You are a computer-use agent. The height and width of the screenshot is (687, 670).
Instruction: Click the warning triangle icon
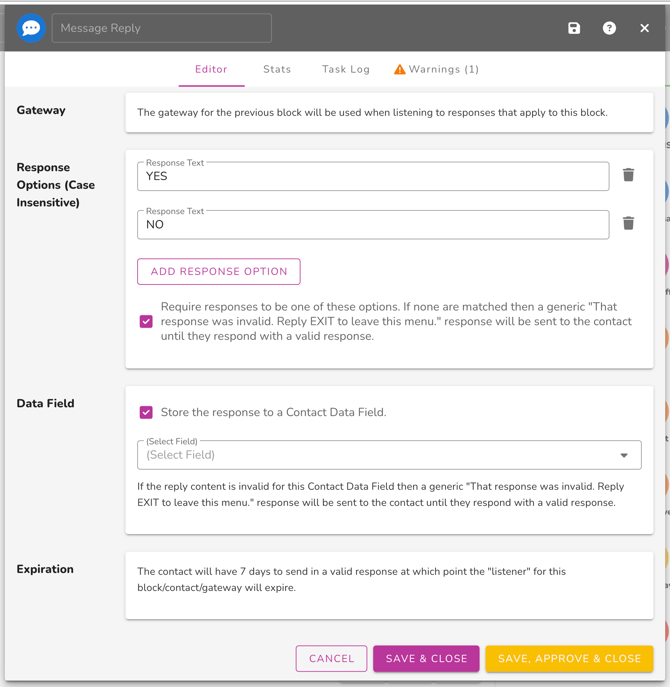pos(400,70)
